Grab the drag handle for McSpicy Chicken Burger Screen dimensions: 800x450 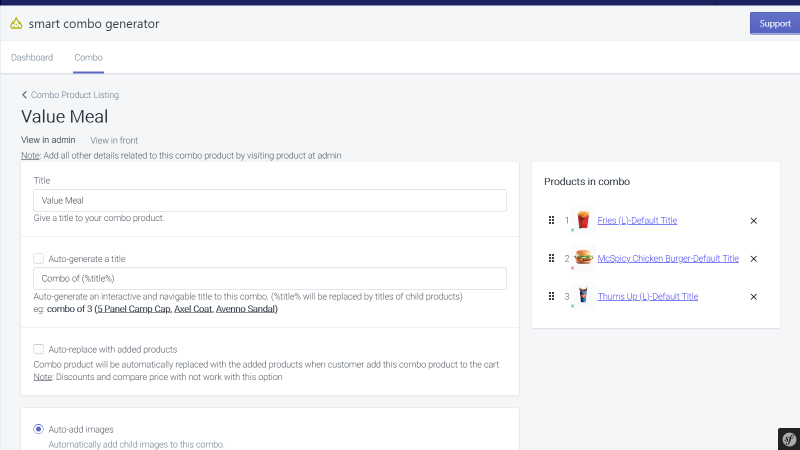[x=552, y=258]
